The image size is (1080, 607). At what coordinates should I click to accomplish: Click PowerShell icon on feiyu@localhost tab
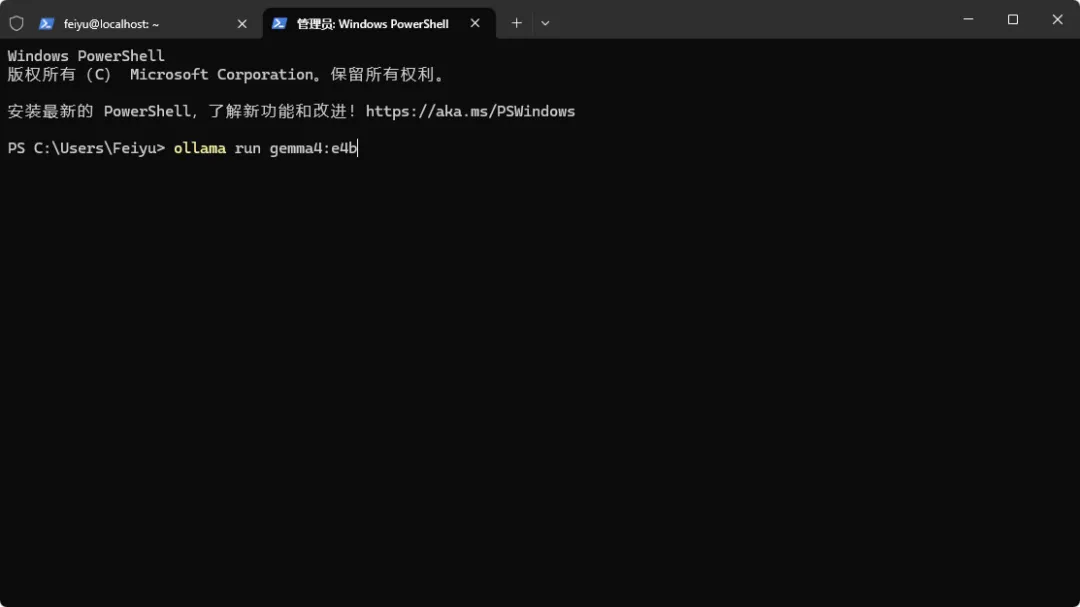click(46, 23)
